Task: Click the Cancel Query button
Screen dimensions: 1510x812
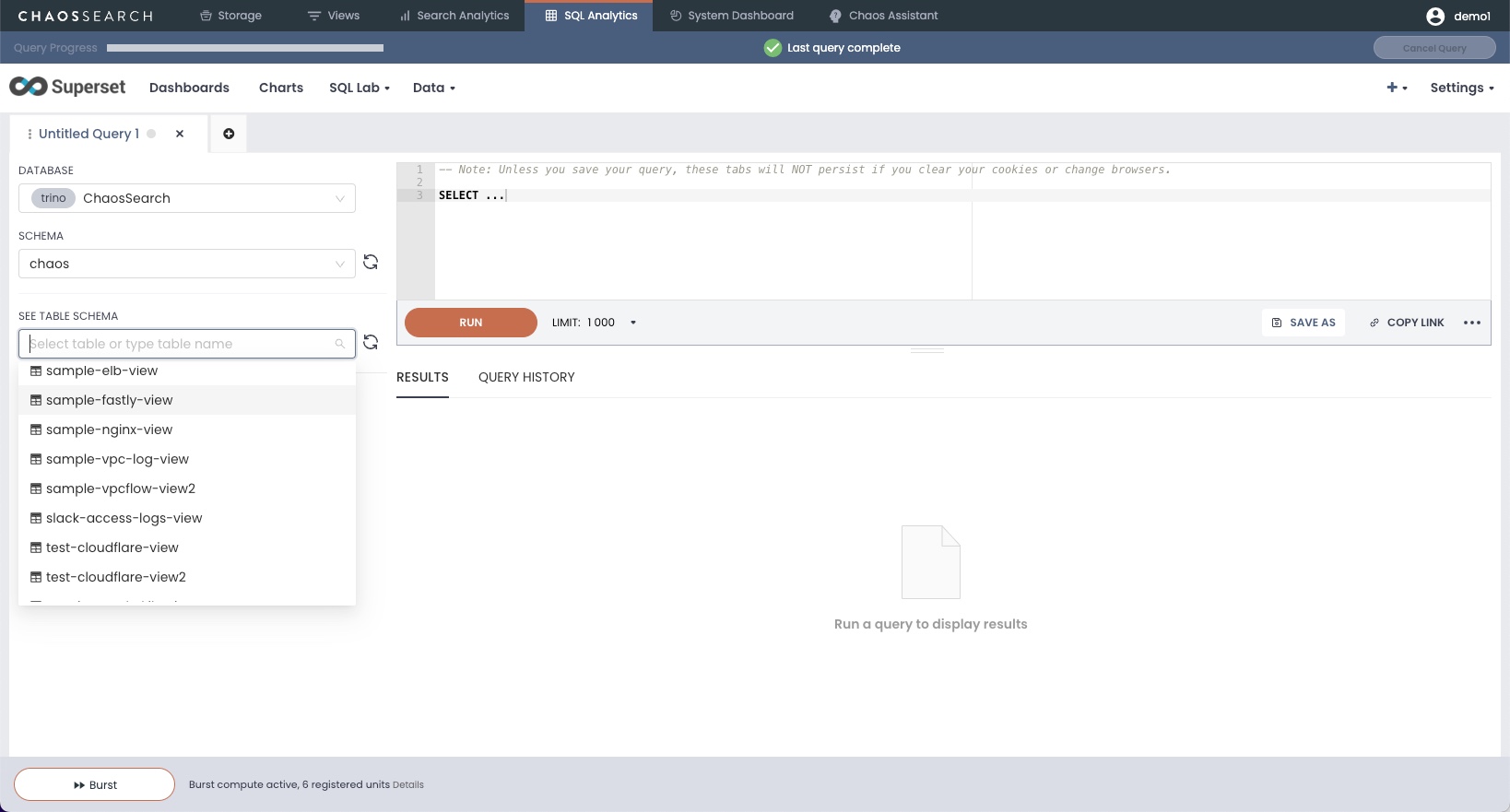Action: (x=1434, y=48)
